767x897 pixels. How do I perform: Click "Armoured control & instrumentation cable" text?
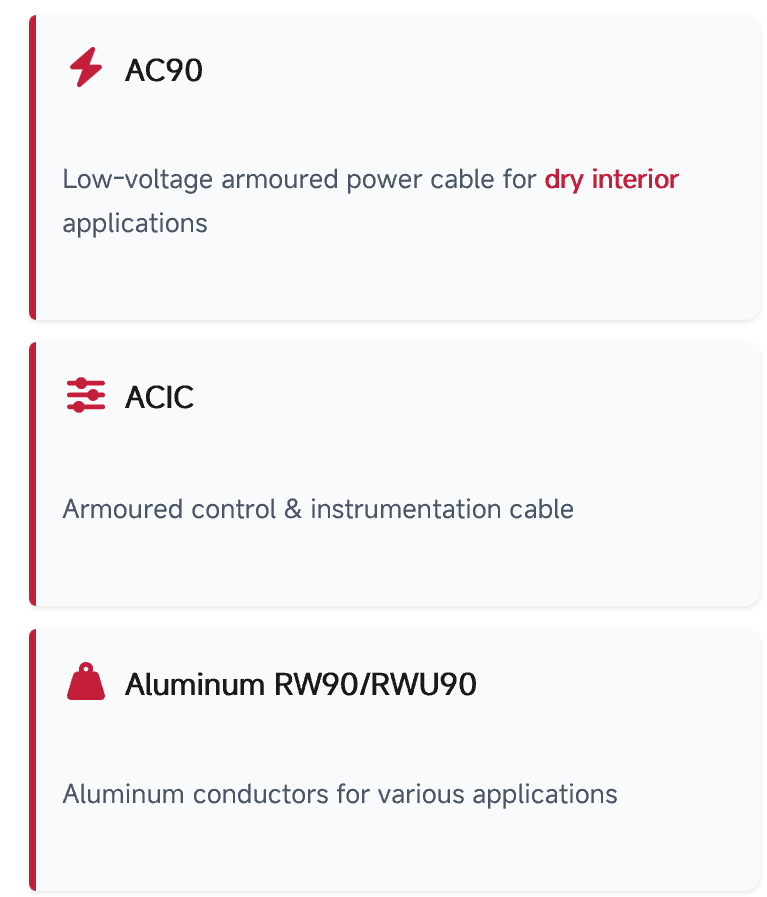tap(318, 509)
